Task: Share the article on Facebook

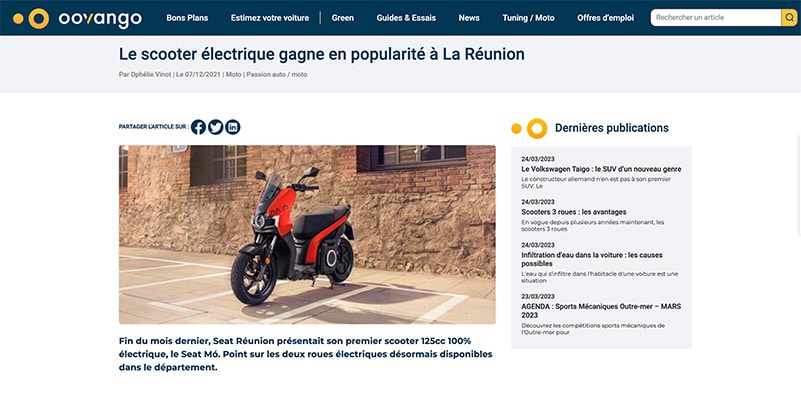Action: point(198,127)
